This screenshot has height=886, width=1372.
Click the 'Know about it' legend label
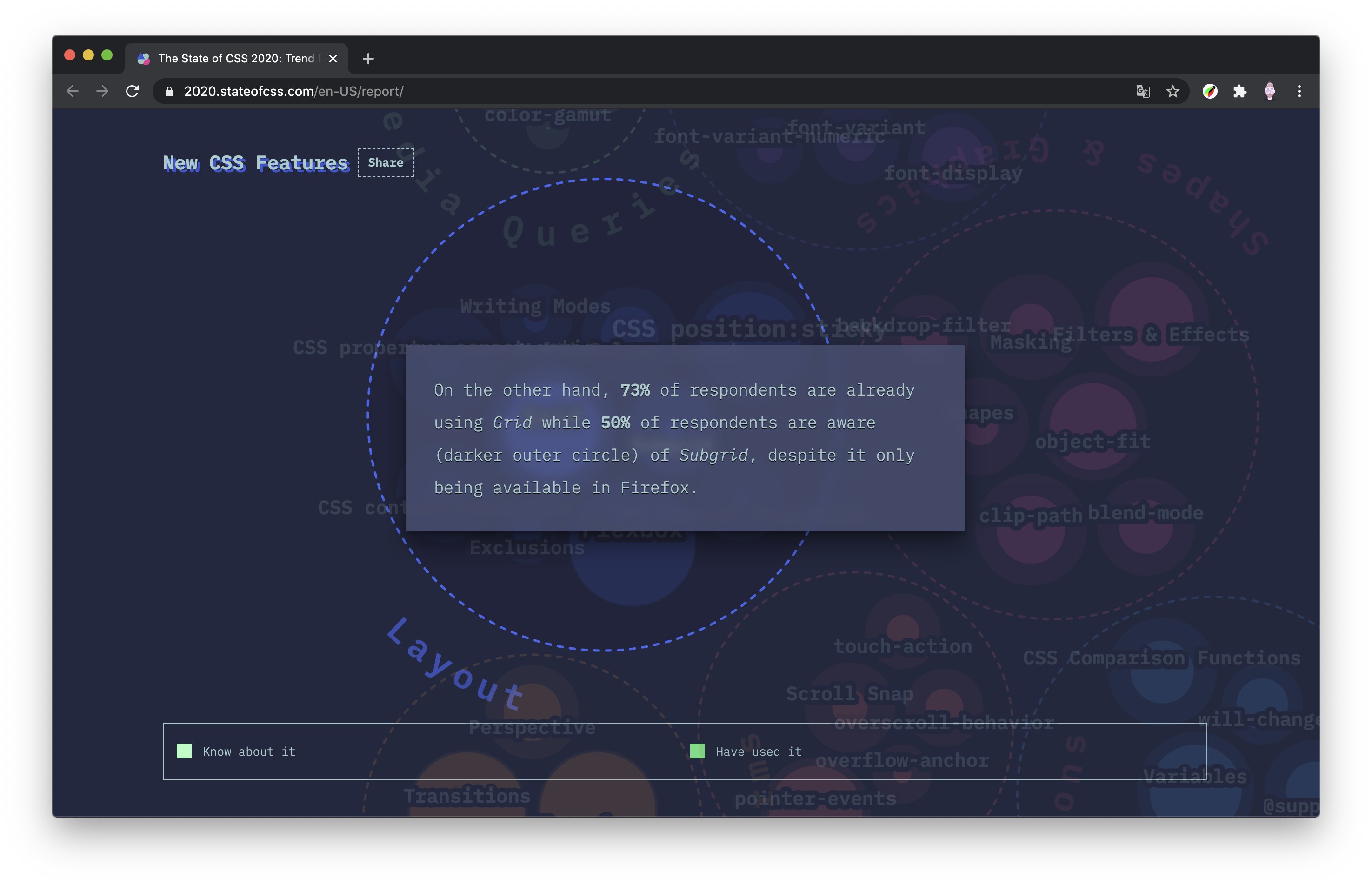pos(249,752)
